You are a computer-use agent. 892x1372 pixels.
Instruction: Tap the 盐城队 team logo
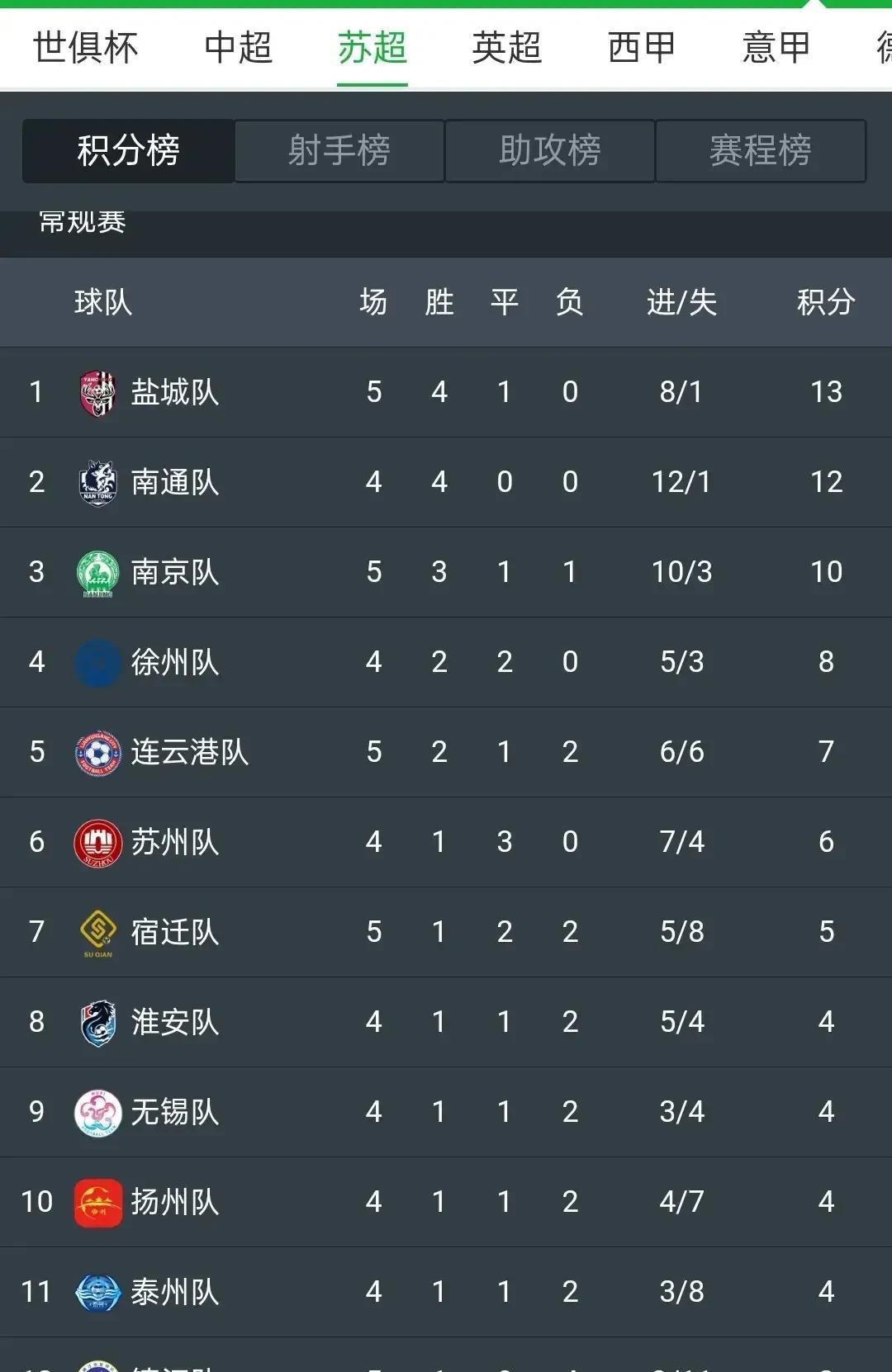click(97, 393)
